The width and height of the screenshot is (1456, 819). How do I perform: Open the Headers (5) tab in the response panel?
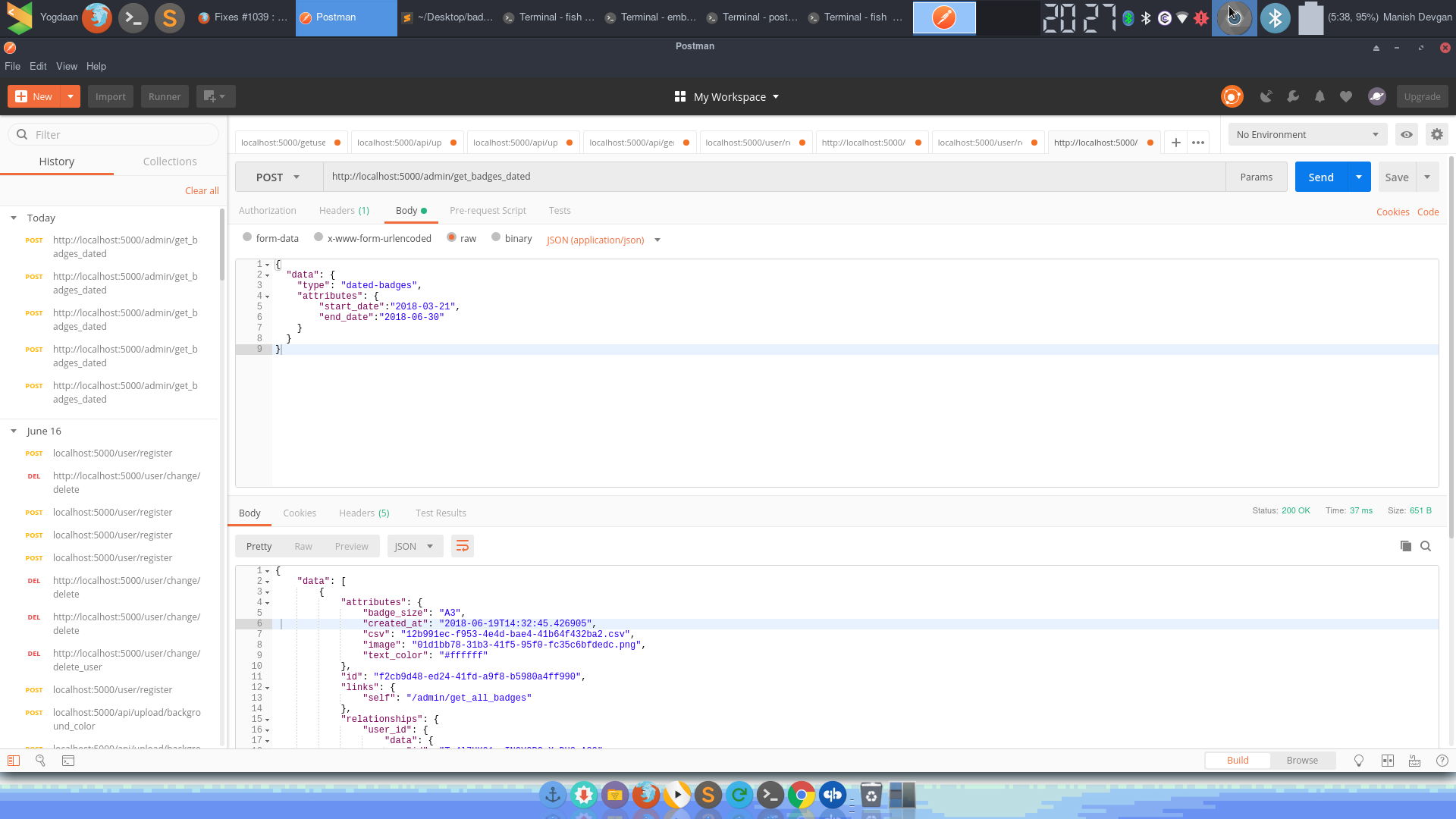364,513
